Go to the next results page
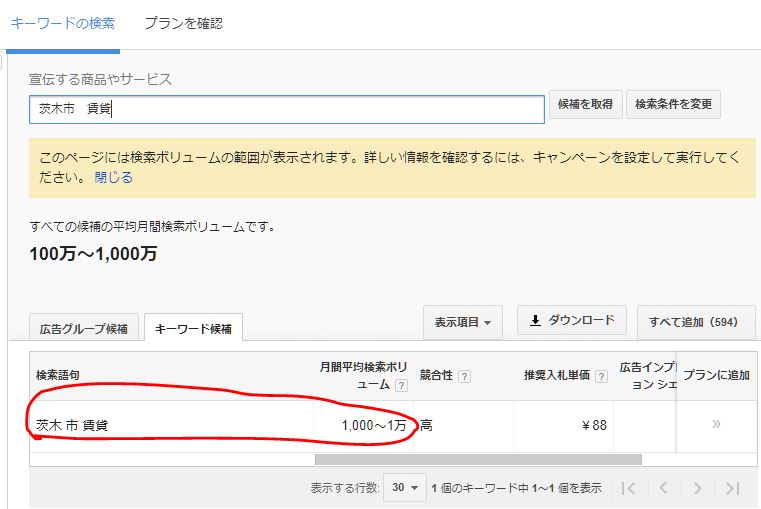The height and width of the screenshot is (509, 761). click(698, 488)
